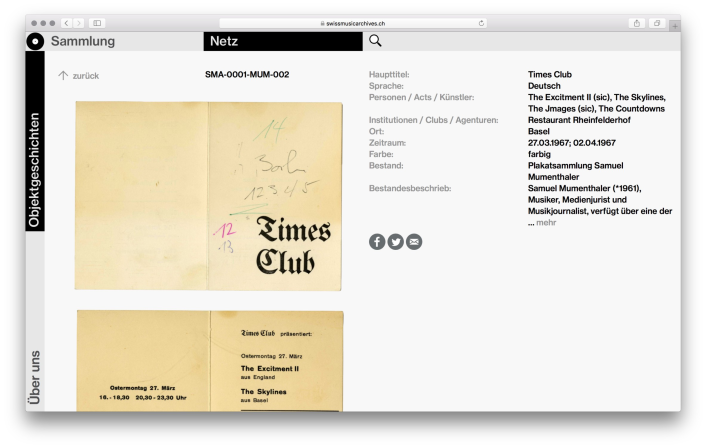Switch to the Netz tab
The width and height of the screenshot is (706, 448).
coord(283,41)
